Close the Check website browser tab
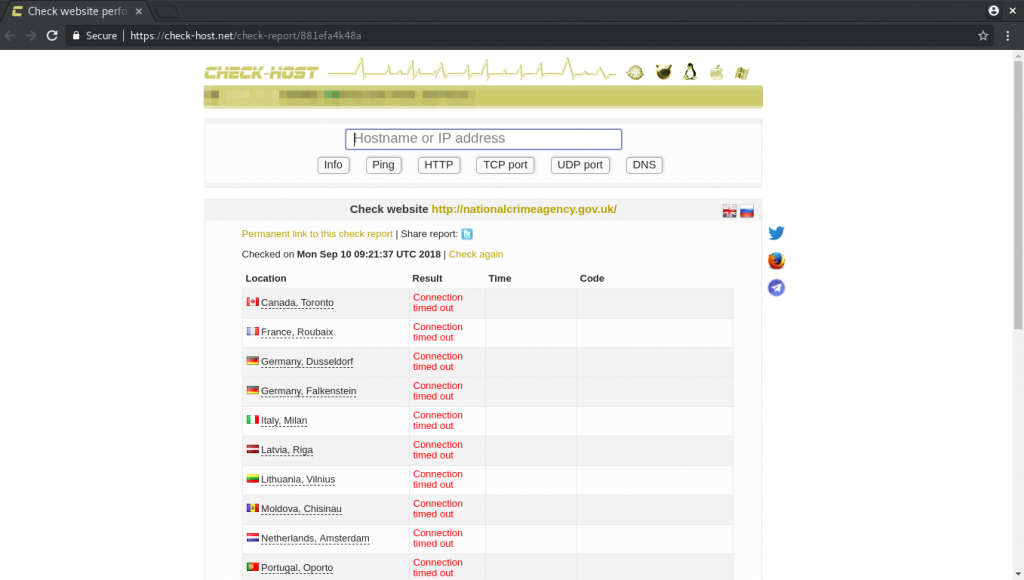Screen dimensions: 1024x580 point(138,11)
